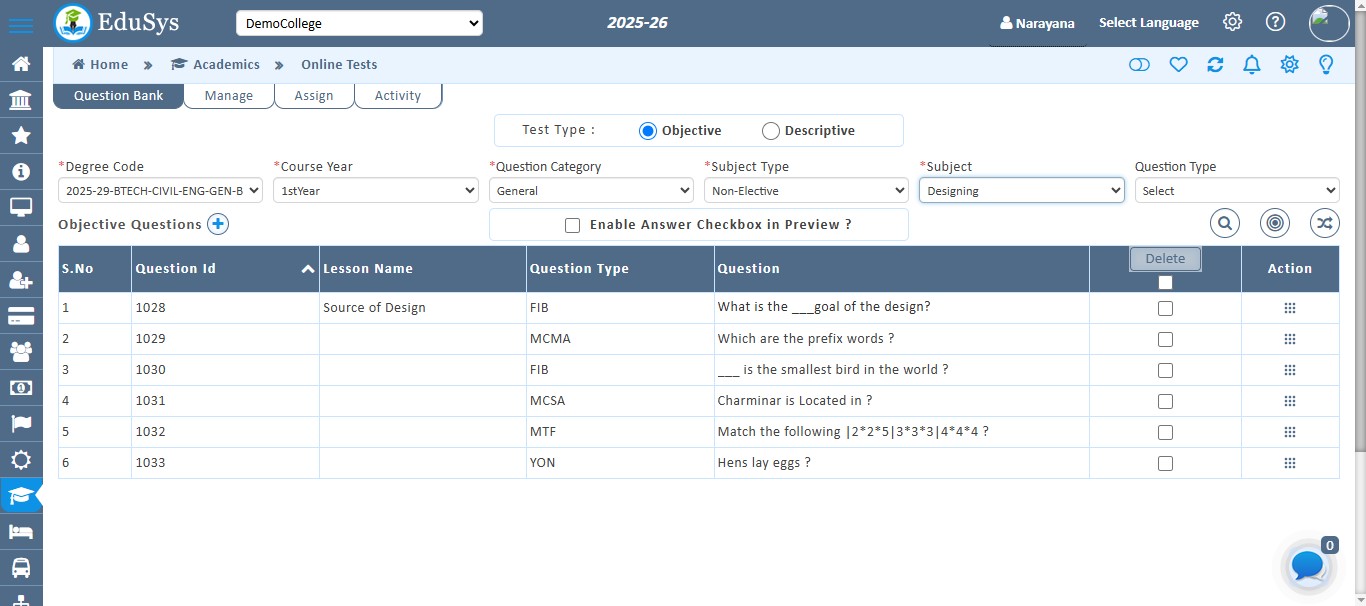Select the Descriptive test type radio button
Viewport: 1366px width, 606px height.
click(770, 130)
